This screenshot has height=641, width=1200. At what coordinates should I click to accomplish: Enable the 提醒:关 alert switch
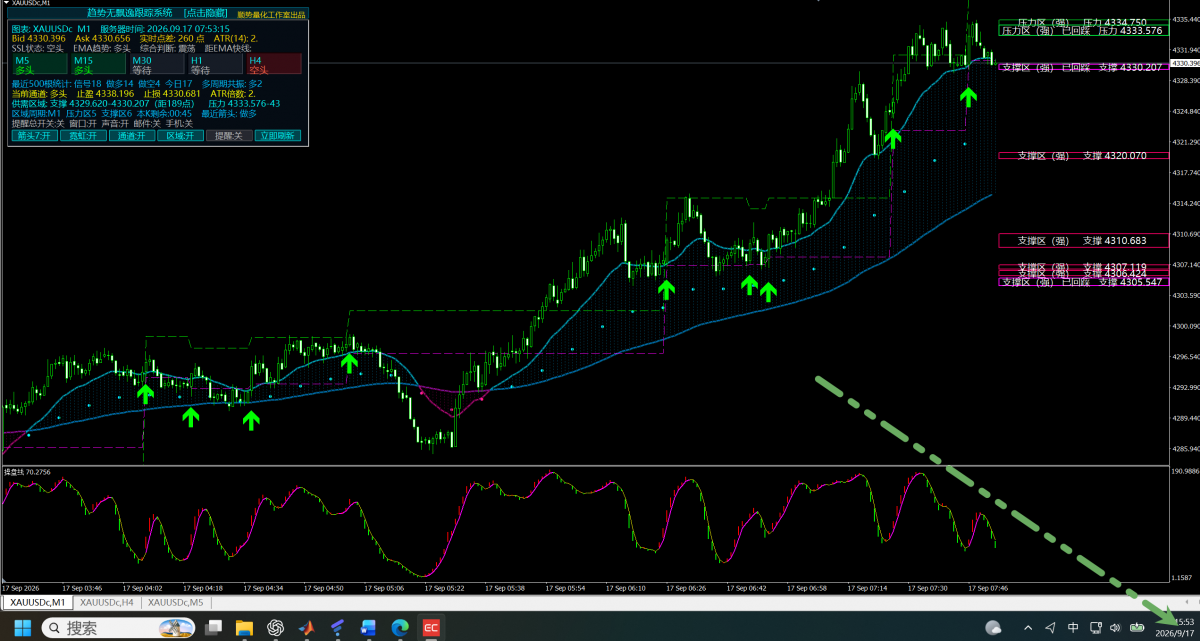tap(229, 136)
